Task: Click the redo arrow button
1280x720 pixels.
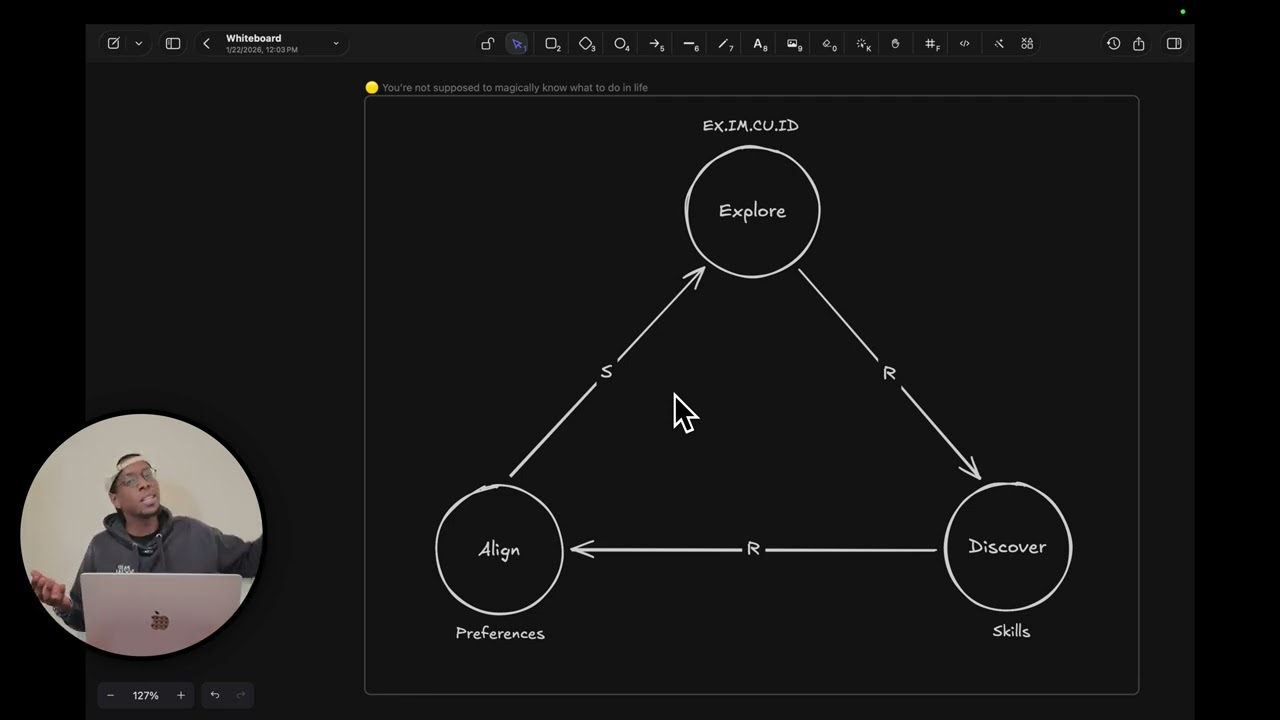Action: pos(241,695)
